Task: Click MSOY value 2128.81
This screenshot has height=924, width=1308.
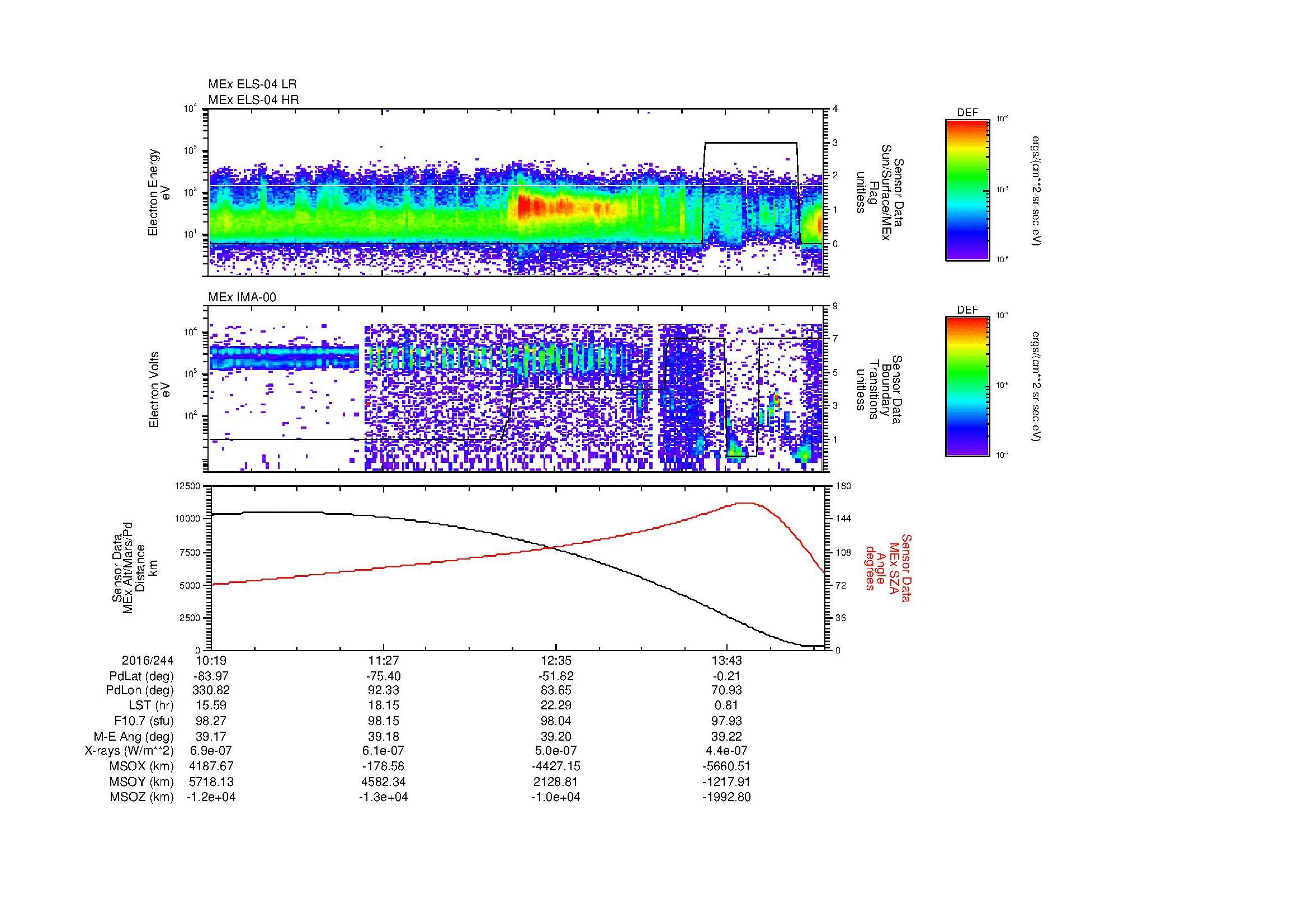Action: [x=555, y=781]
